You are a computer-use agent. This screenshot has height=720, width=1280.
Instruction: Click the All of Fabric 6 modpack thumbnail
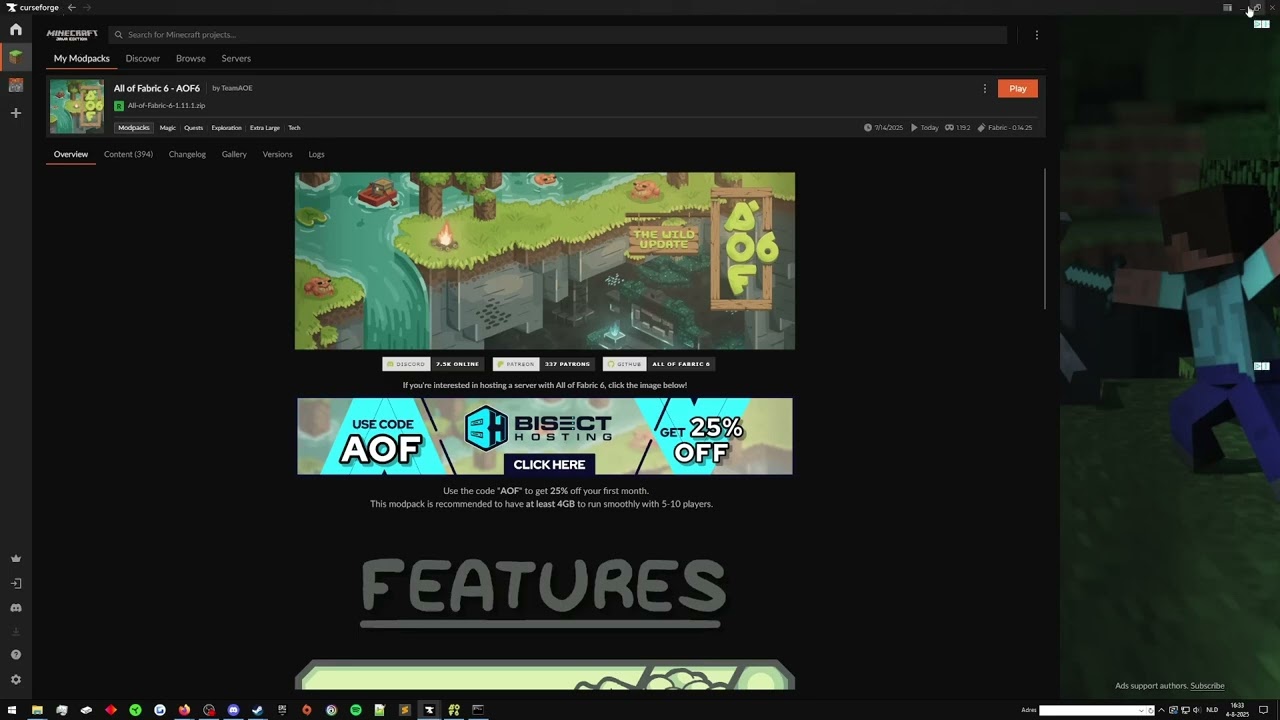(77, 106)
